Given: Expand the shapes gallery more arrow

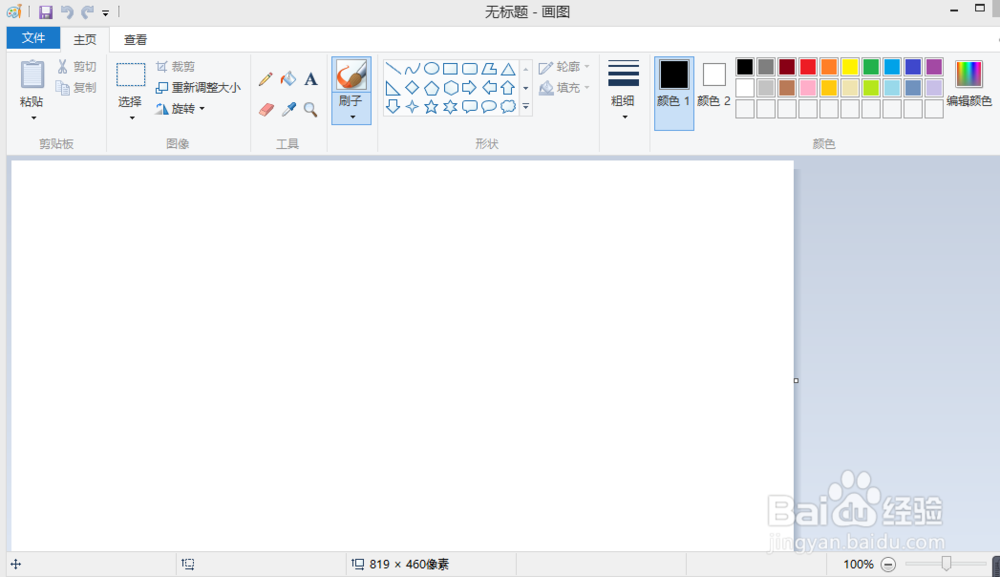Looking at the screenshot, I should 526,106.
